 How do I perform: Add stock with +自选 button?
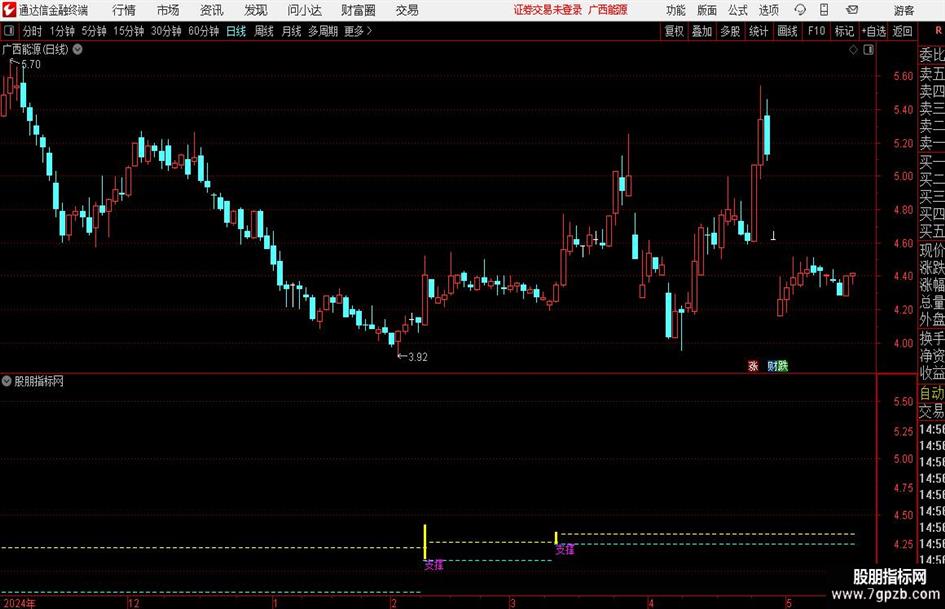point(874,31)
